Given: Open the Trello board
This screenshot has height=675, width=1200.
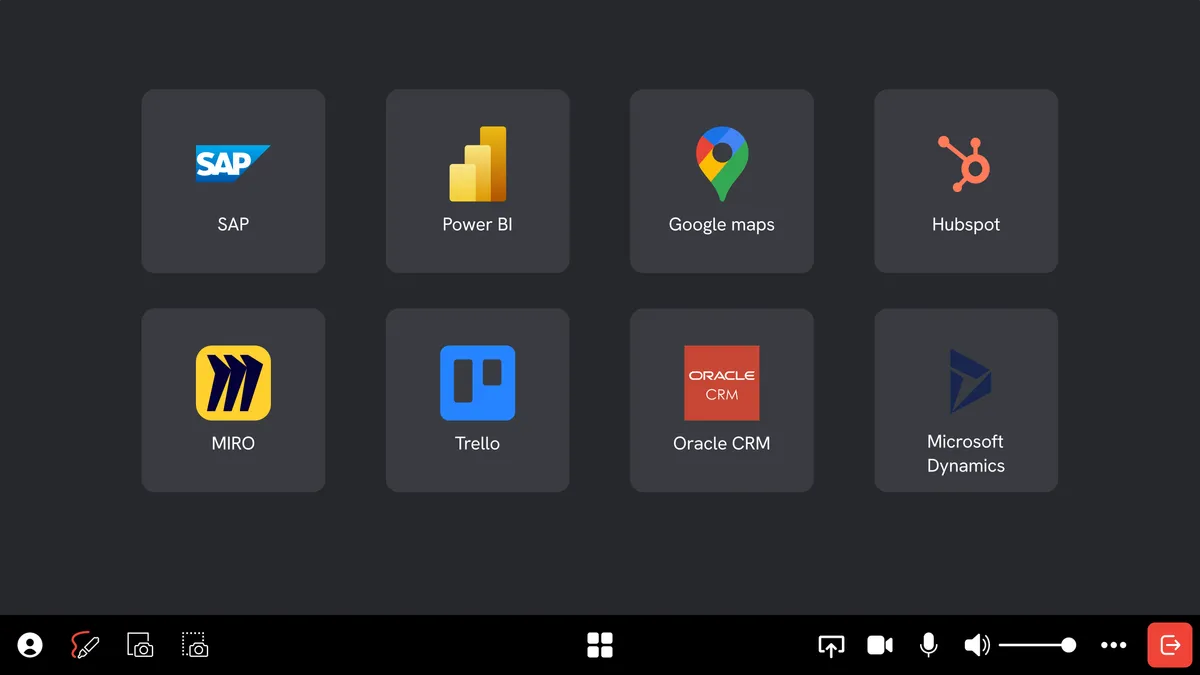Looking at the screenshot, I should (x=477, y=400).
